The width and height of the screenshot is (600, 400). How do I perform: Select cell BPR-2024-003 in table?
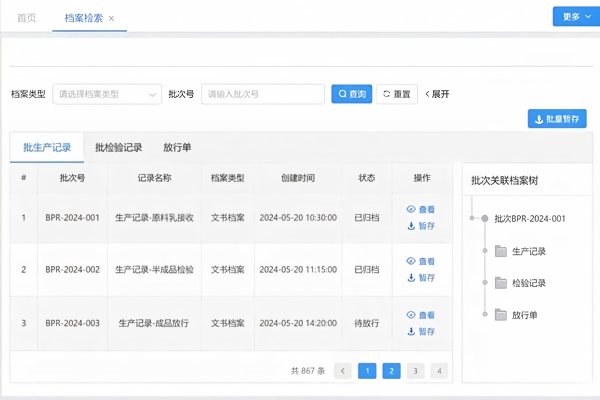(x=72, y=323)
